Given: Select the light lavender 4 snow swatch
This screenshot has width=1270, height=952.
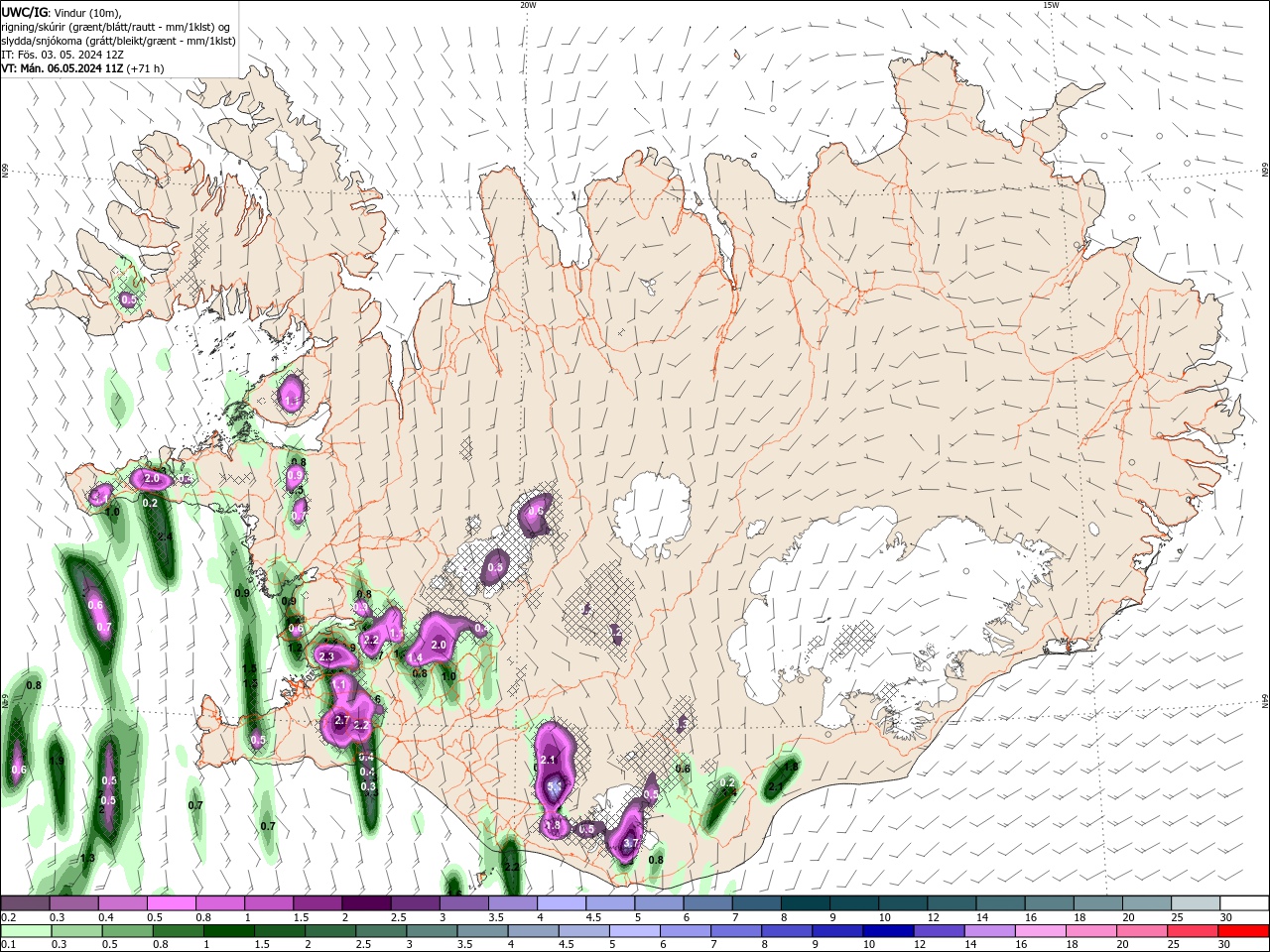Looking at the screenshot, I should 561,903.
